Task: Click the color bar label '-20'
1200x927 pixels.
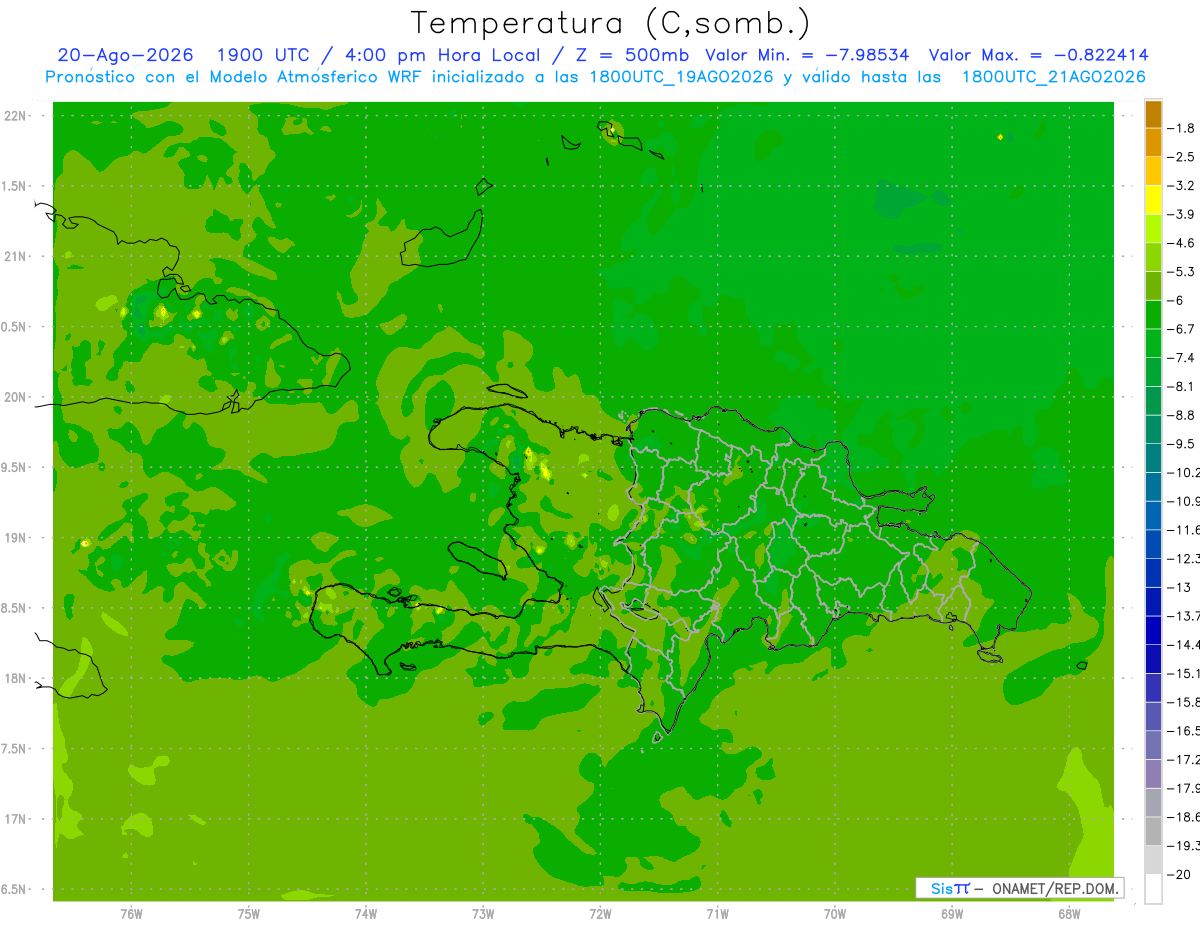Action: pyautogui.click(x=1179, y=874)
